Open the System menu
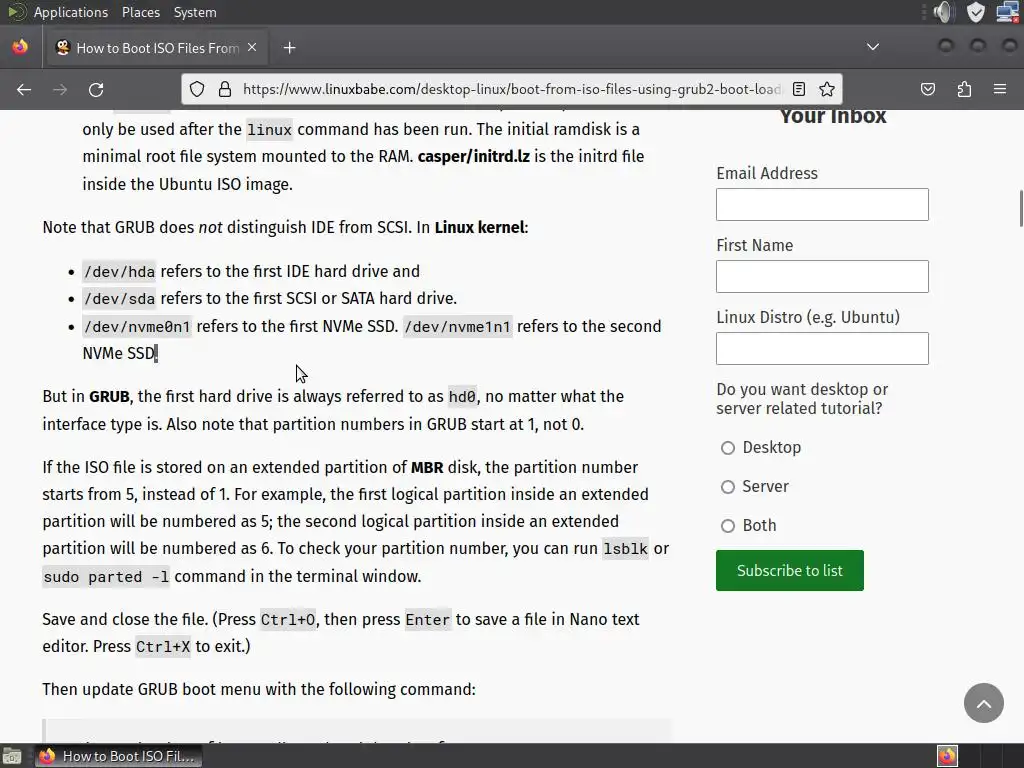This screenshot has width=1024, height=768. [195, 12]
